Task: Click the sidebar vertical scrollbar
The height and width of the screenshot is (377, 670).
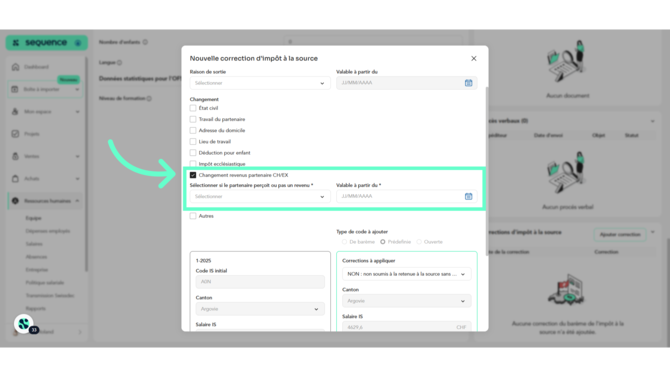Action: (x=86, y=165)
